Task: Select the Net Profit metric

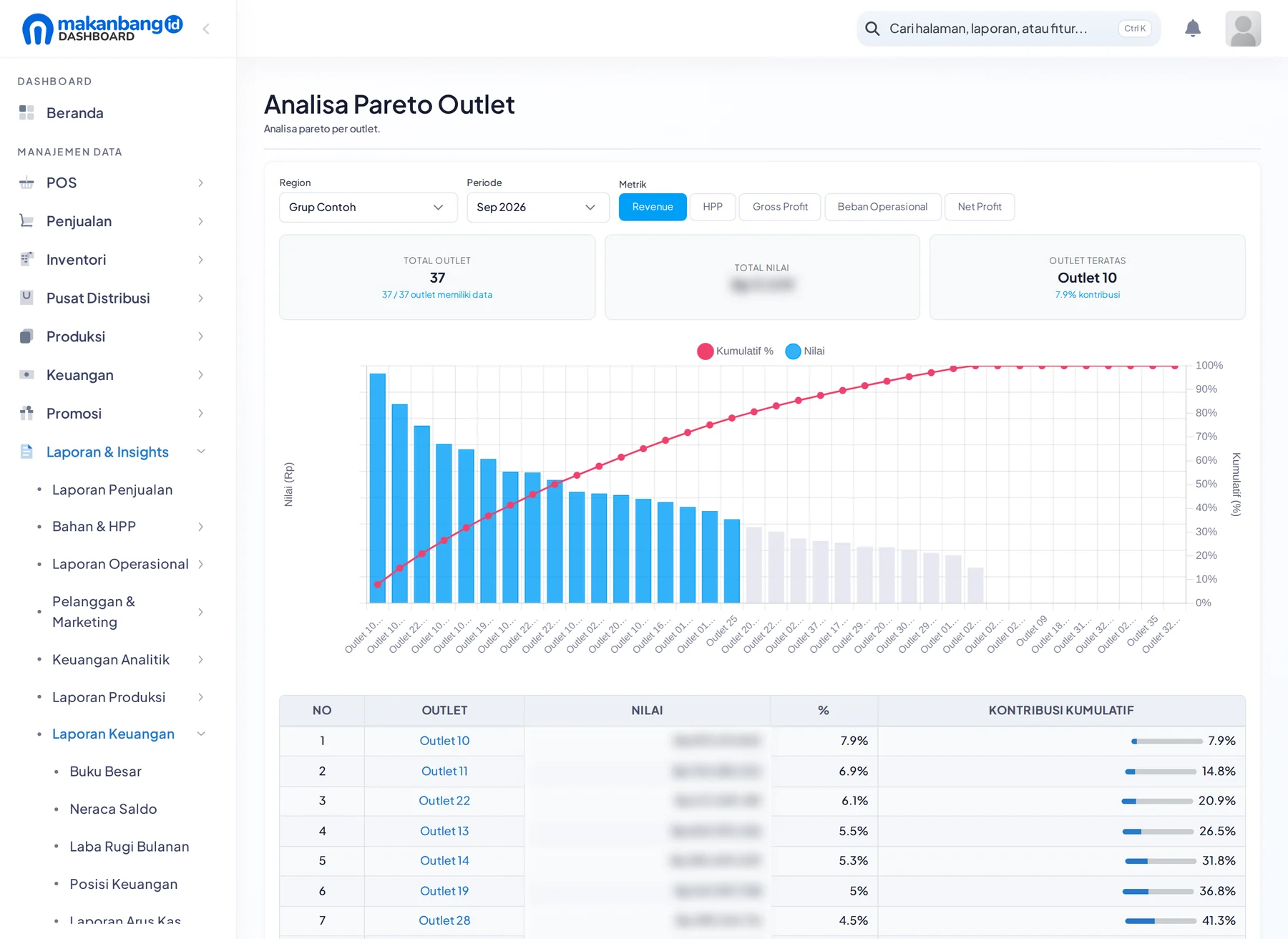Action: point(980,207)
